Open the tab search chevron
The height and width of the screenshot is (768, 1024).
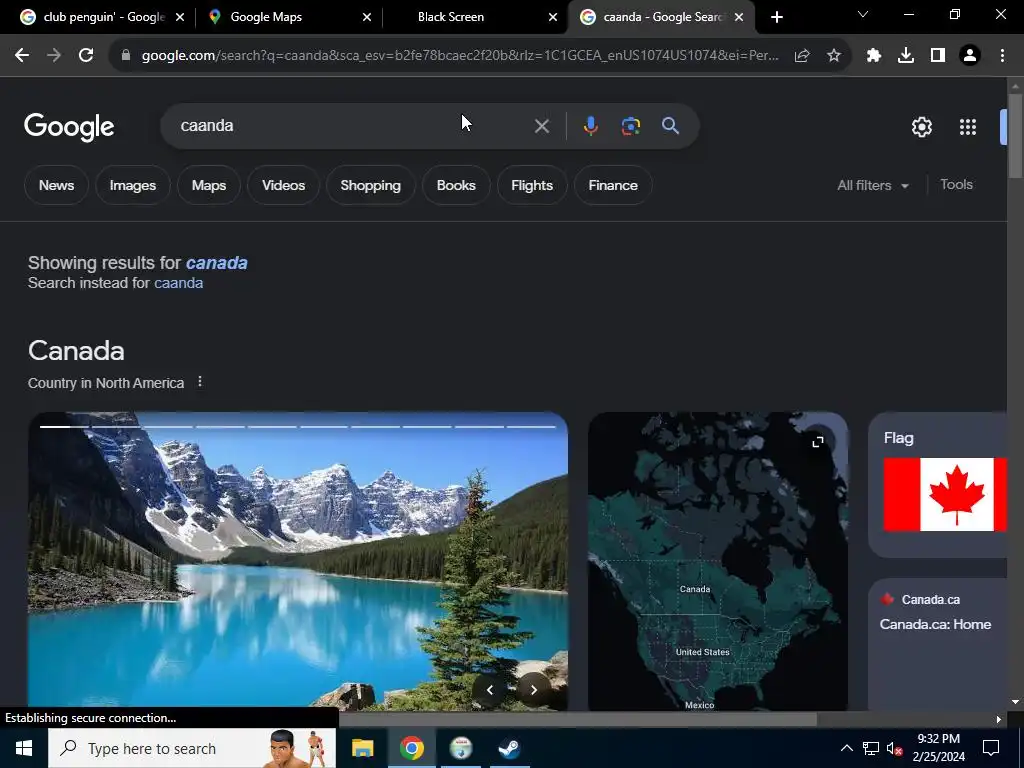pyautogui.click(x=863, y=14)
